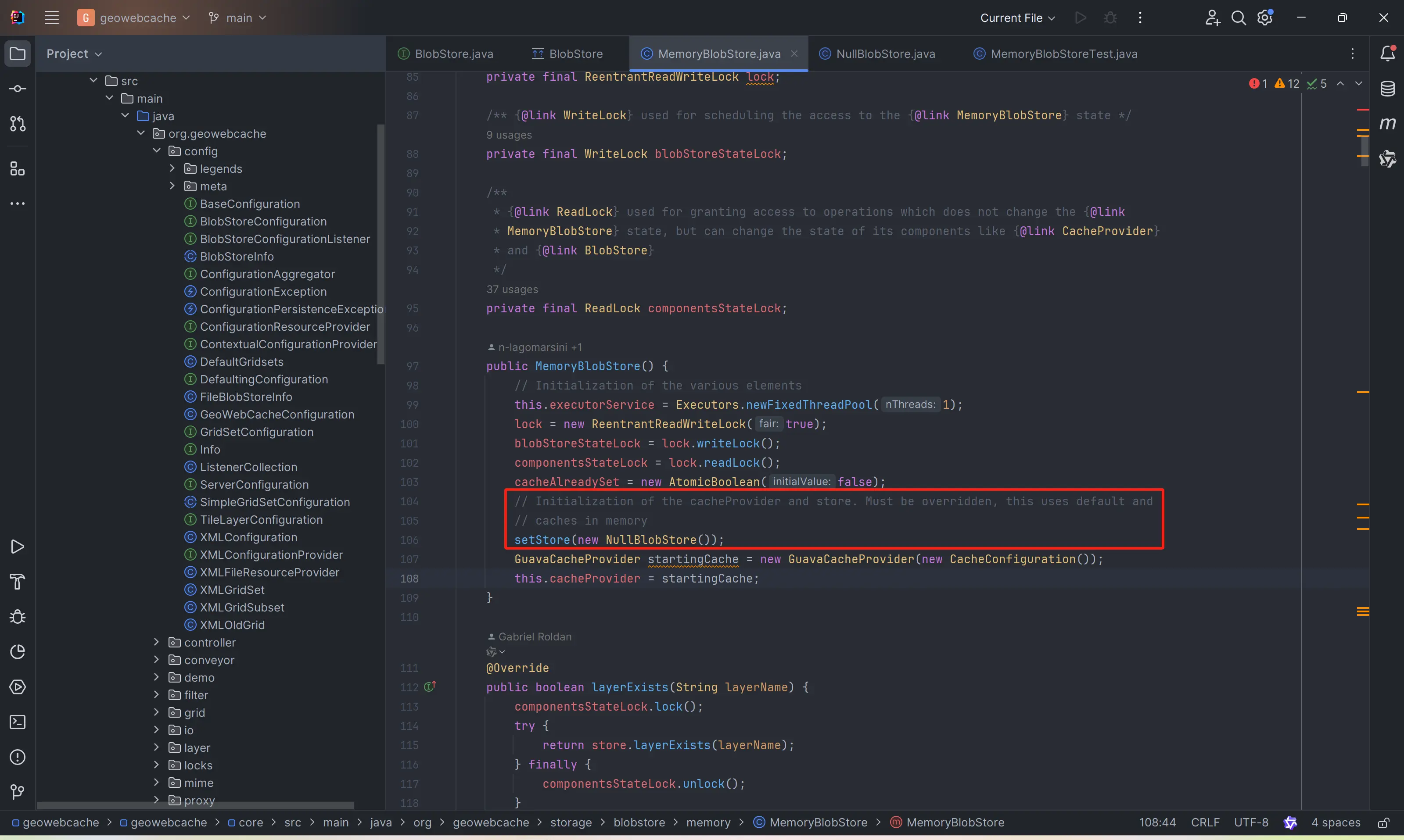The width and height of the screenshot is (1404, 840).
Task: Click the CRLF line separator widget
Action: point(1205,822)
